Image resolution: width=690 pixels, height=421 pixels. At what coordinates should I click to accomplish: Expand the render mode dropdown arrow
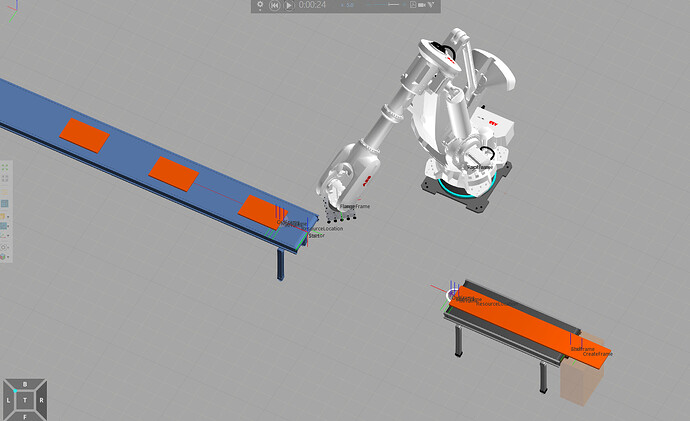tap(8, 217)
